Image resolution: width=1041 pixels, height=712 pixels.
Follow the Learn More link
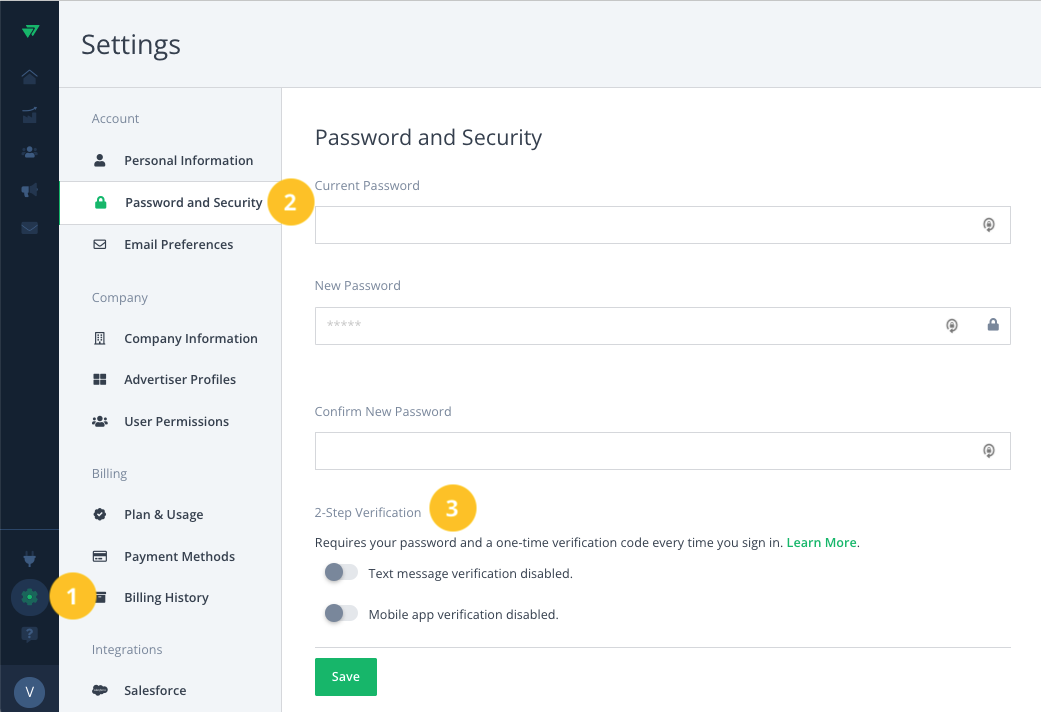click(821, 543)
